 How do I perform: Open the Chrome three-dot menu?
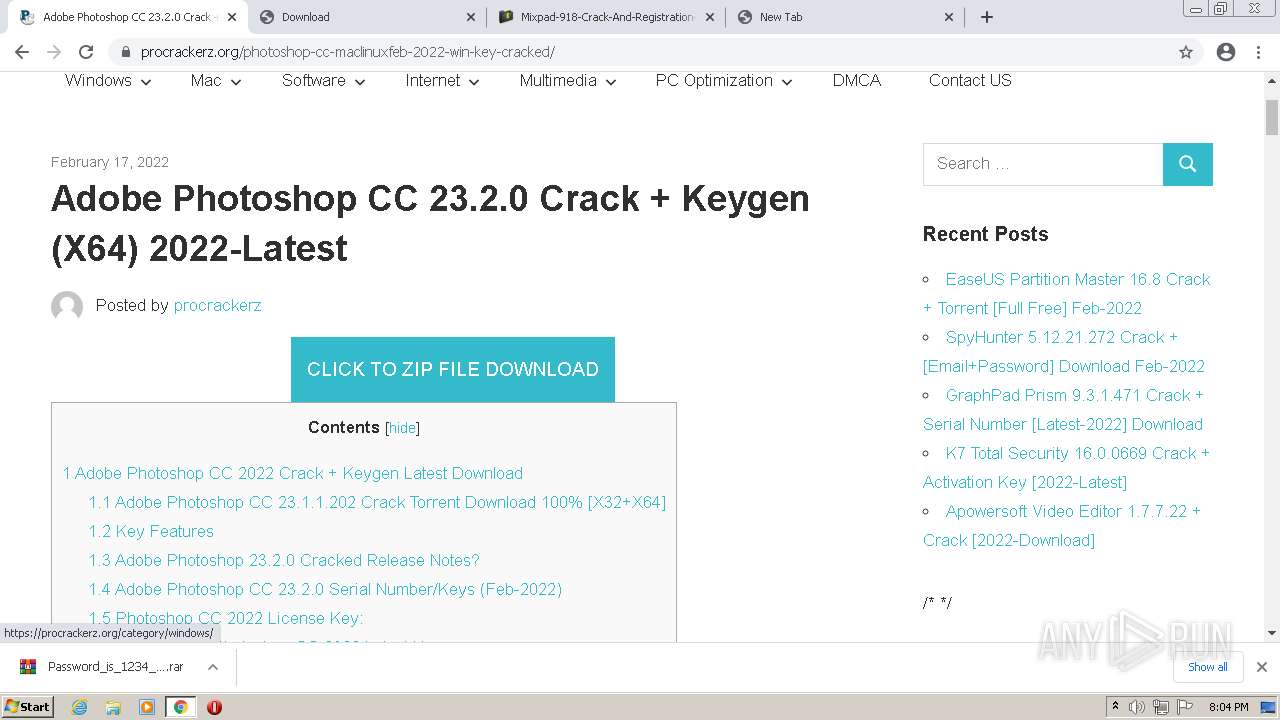coord(1258,52)
